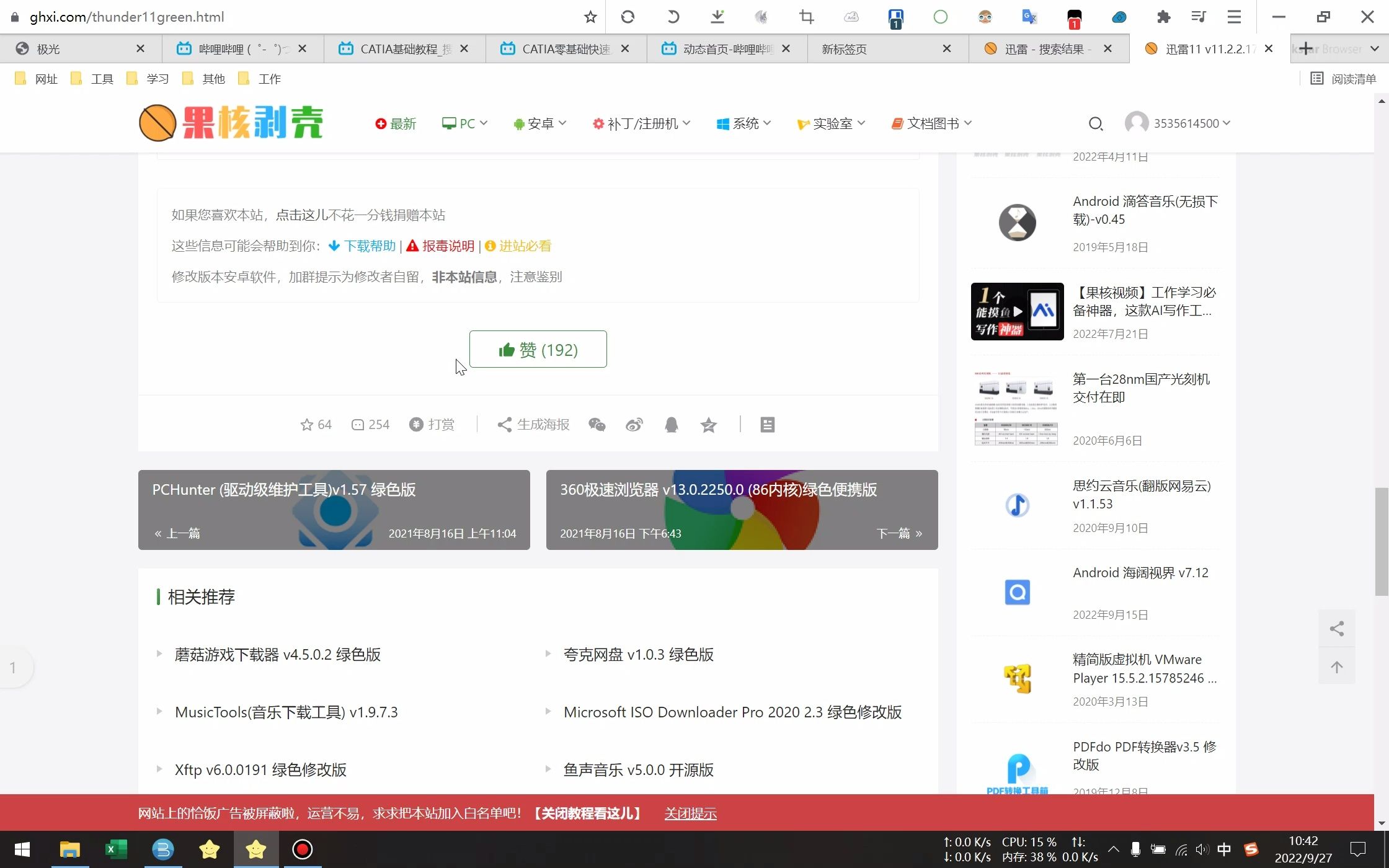Image resolution: width=1389 pixels, height=868 pixels.
Task: Click the red record app in taskbar
Action: 303,849
